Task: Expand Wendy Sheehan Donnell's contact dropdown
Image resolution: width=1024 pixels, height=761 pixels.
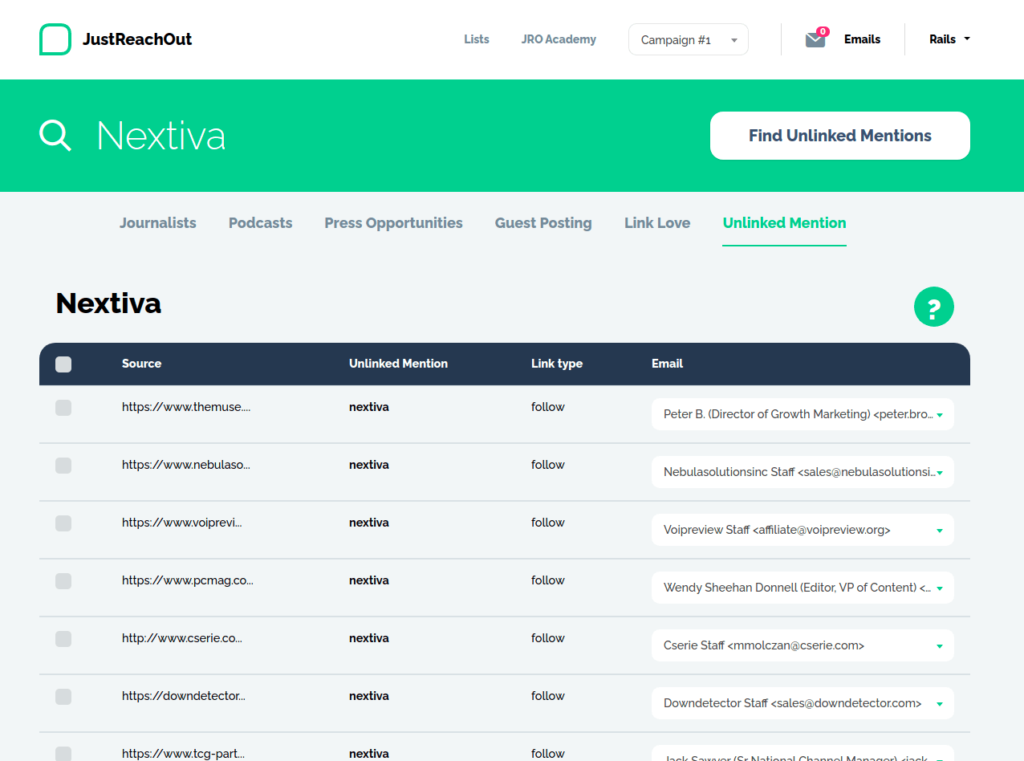Action: tap(938, 587)
